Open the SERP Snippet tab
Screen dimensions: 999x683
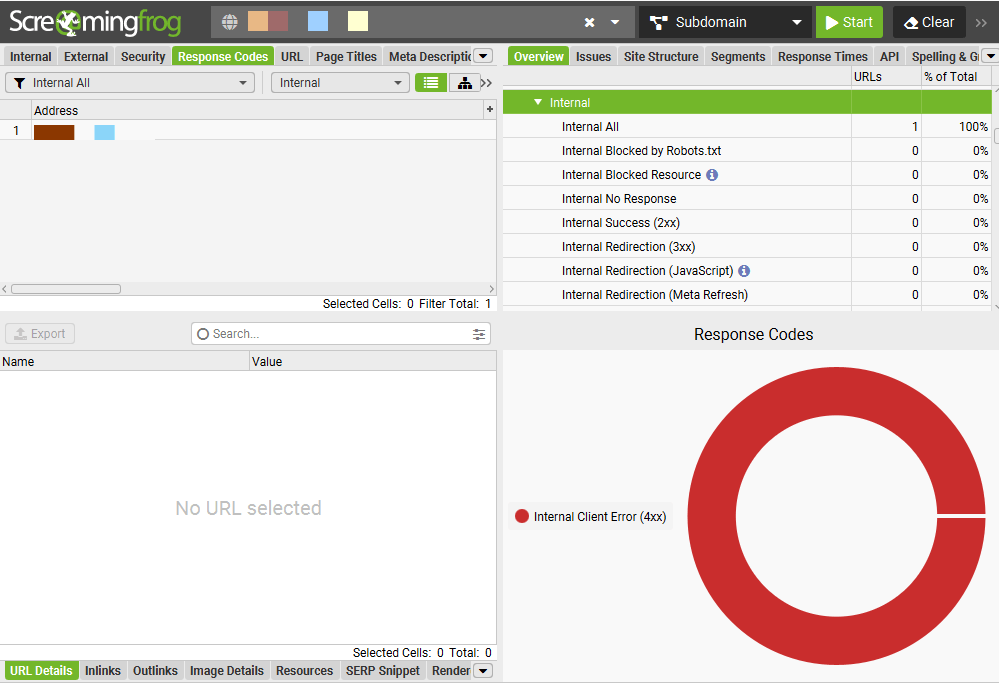(383, 671)
